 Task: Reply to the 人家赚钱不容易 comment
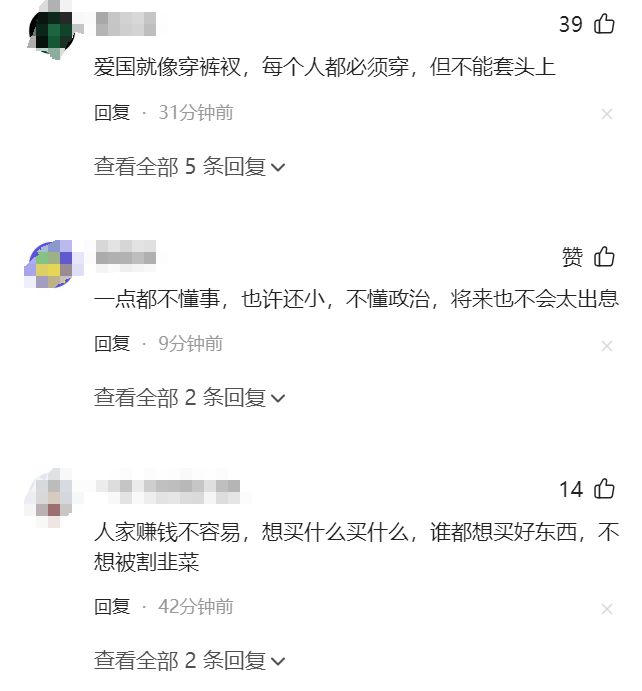tap(112, 606)
